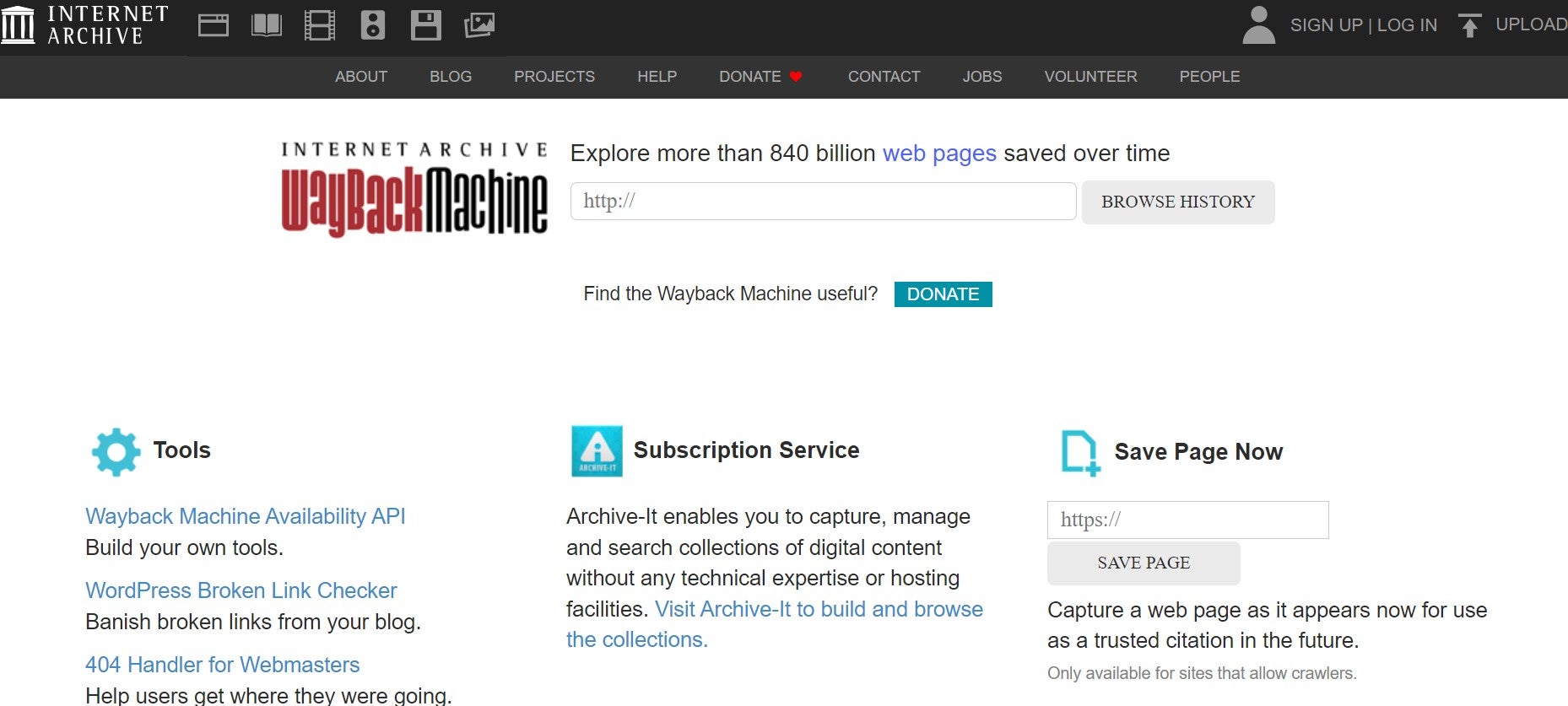This screenshot has height=706, width=1568.
Task: Focus the Wayback Machine http:// search field
Action: [823, 202]
